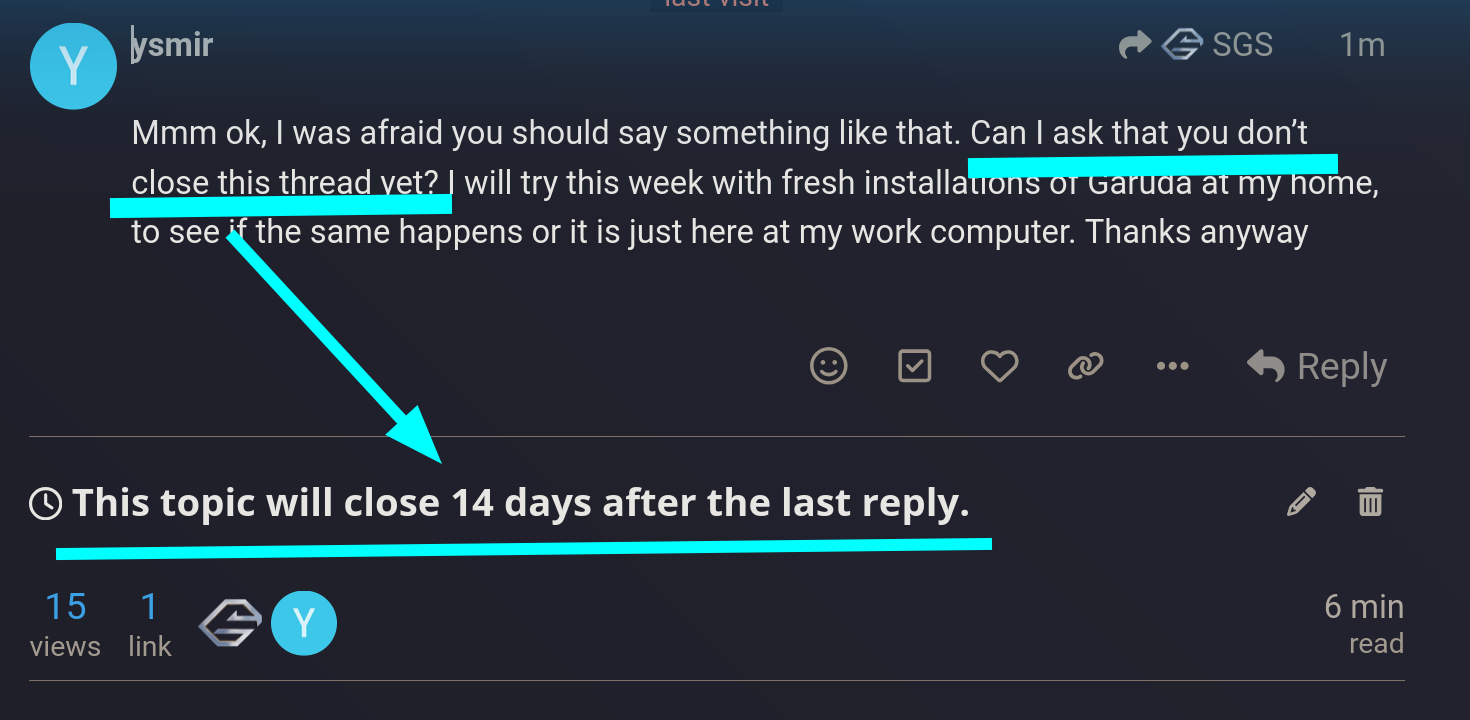The image size is (1470, 720).
Task: Mark post as solution with the checkbox icon
Action: pyautogui.click(x=914, y=366)
